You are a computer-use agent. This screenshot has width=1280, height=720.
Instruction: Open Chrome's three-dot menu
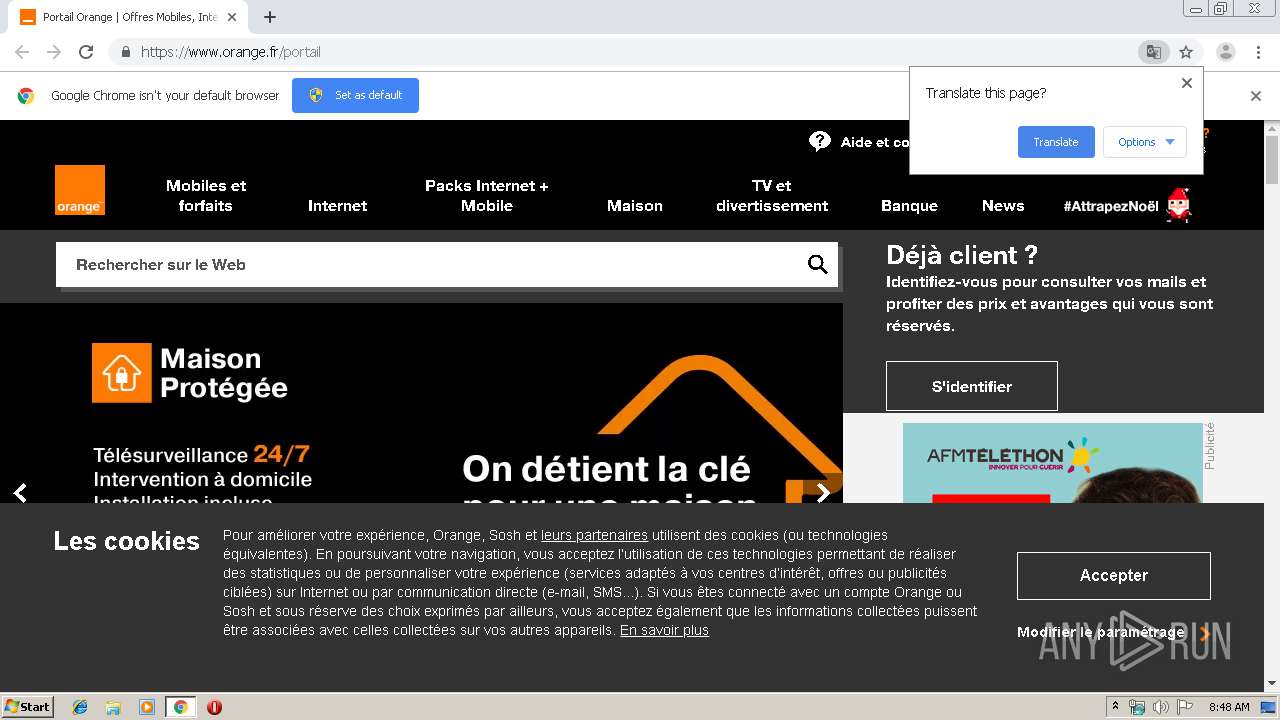coord(1259,52)
